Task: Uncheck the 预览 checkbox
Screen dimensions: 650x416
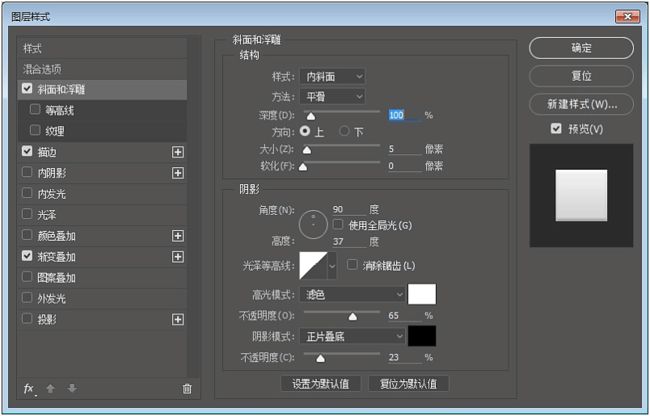Action: (x=556, y=128)
